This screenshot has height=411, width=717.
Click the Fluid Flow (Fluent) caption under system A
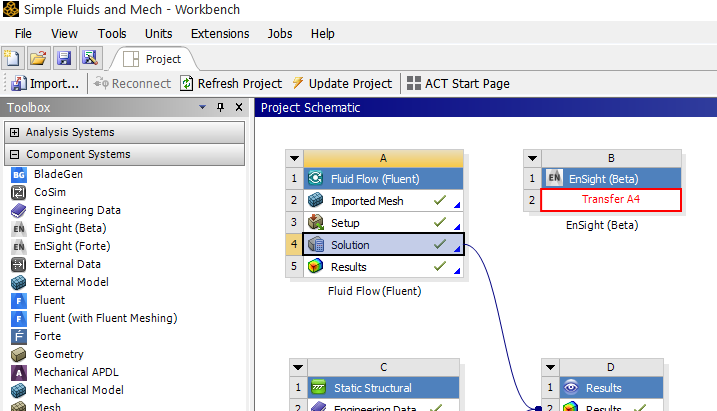click(375, 291)
